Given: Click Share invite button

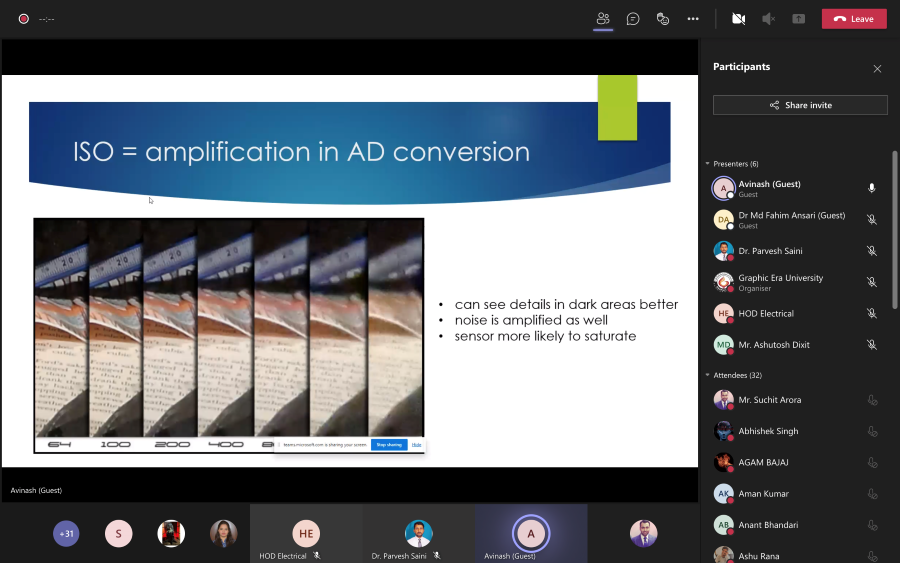Looking at the screenshot, I should tap(800, 105).
